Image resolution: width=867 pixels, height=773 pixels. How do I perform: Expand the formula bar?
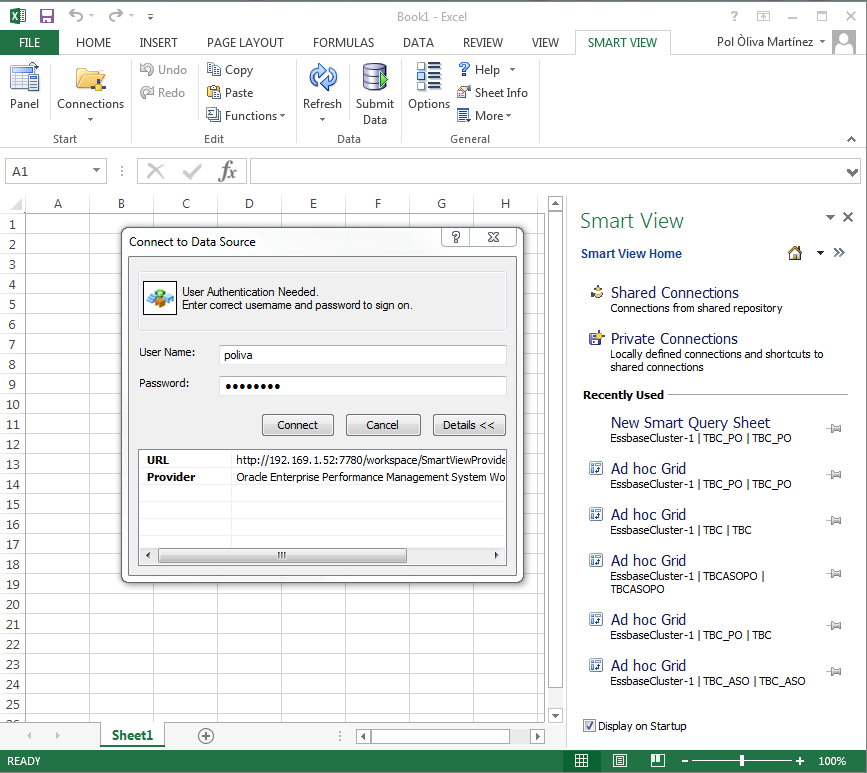click(852, 173)
